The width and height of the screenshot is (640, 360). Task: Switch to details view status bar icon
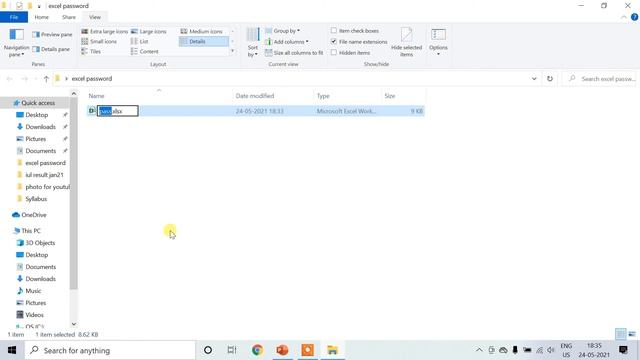[621, 334]
